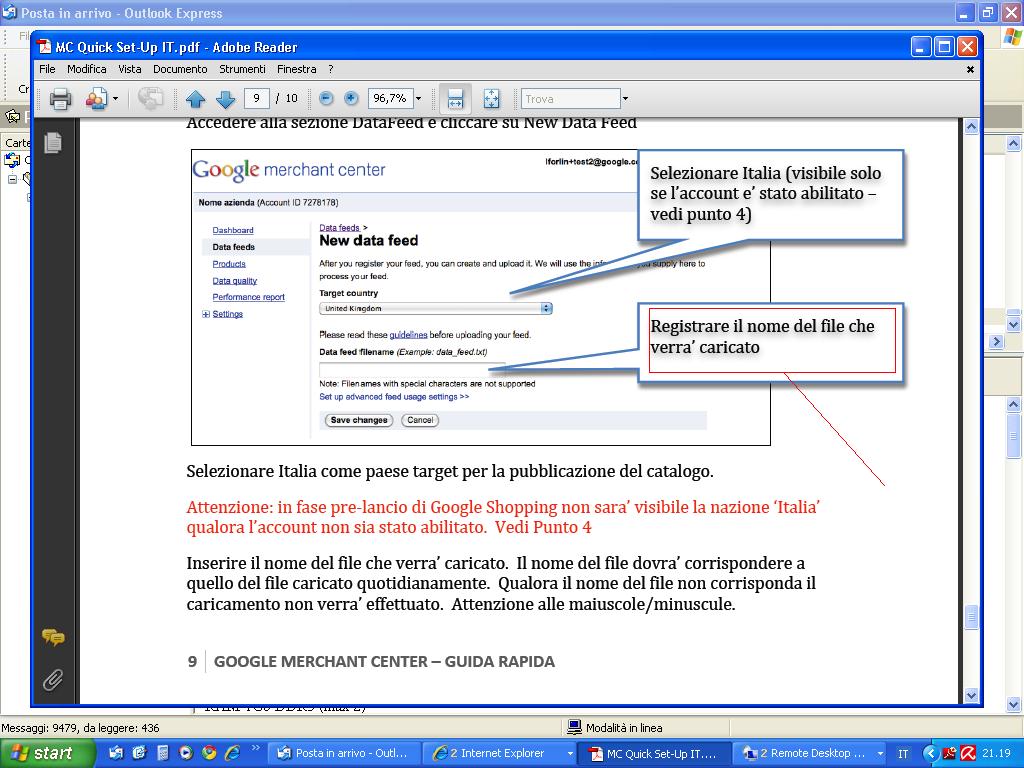Open the Comments panel icon in sidebar
This screenshot has height=768, width=1024.
[x=53, y=637]
